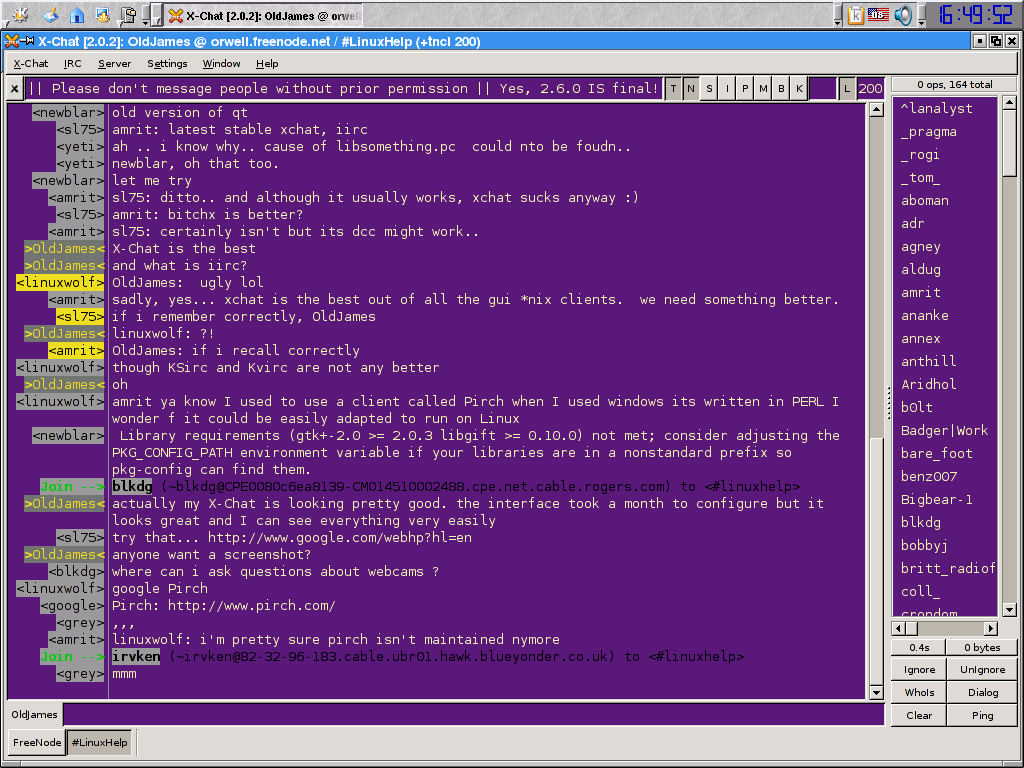Click the Clear button

point(919,715)
